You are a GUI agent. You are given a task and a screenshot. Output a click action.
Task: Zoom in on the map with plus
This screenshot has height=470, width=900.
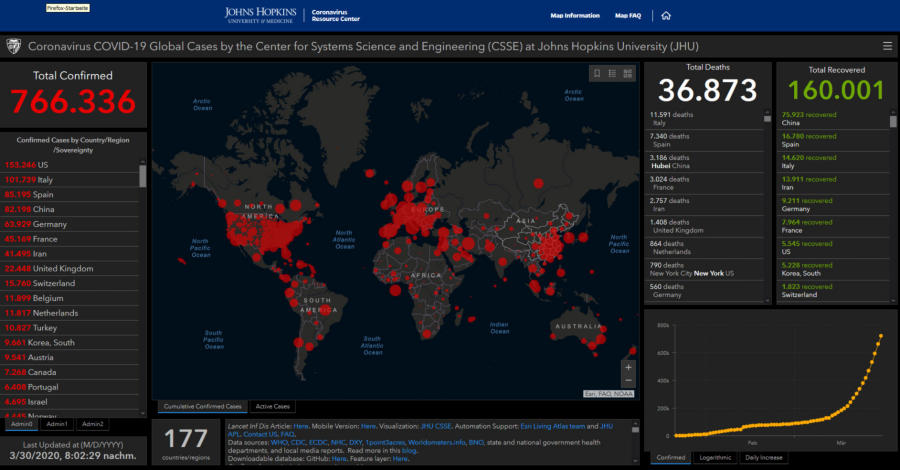coord(628,366)
